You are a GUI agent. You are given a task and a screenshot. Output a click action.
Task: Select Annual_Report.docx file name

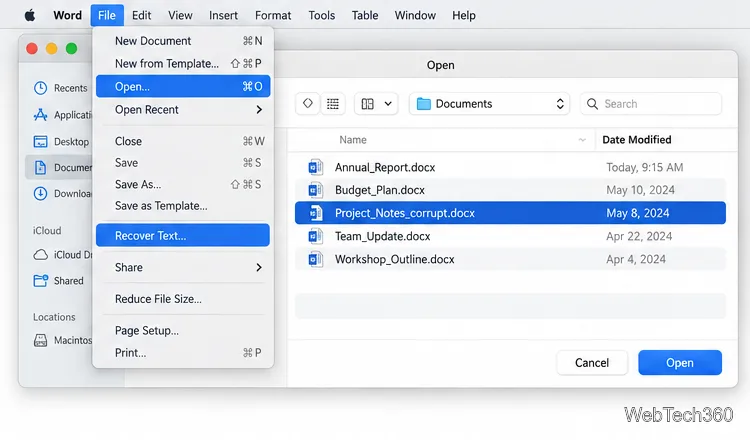[x=385, y=167]
